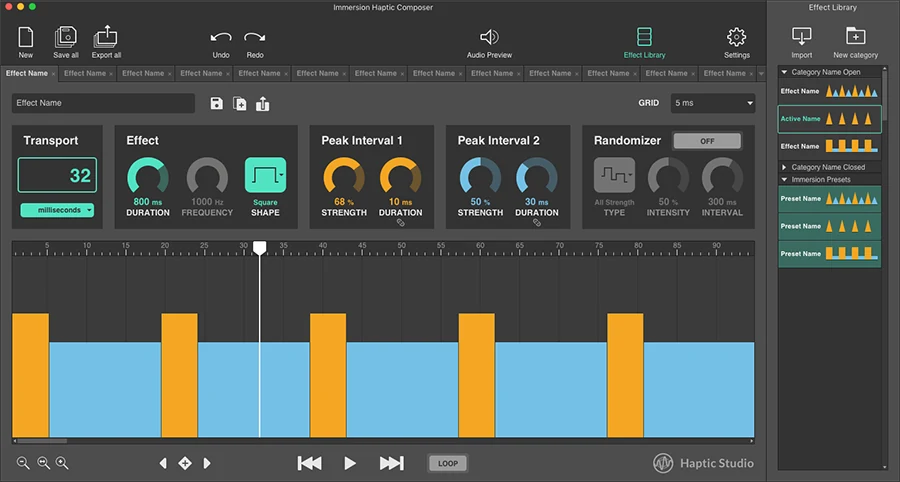Open the Effect Library toolbar icon
The width and height of the screenshot is (900, 482).
[644, 37]
